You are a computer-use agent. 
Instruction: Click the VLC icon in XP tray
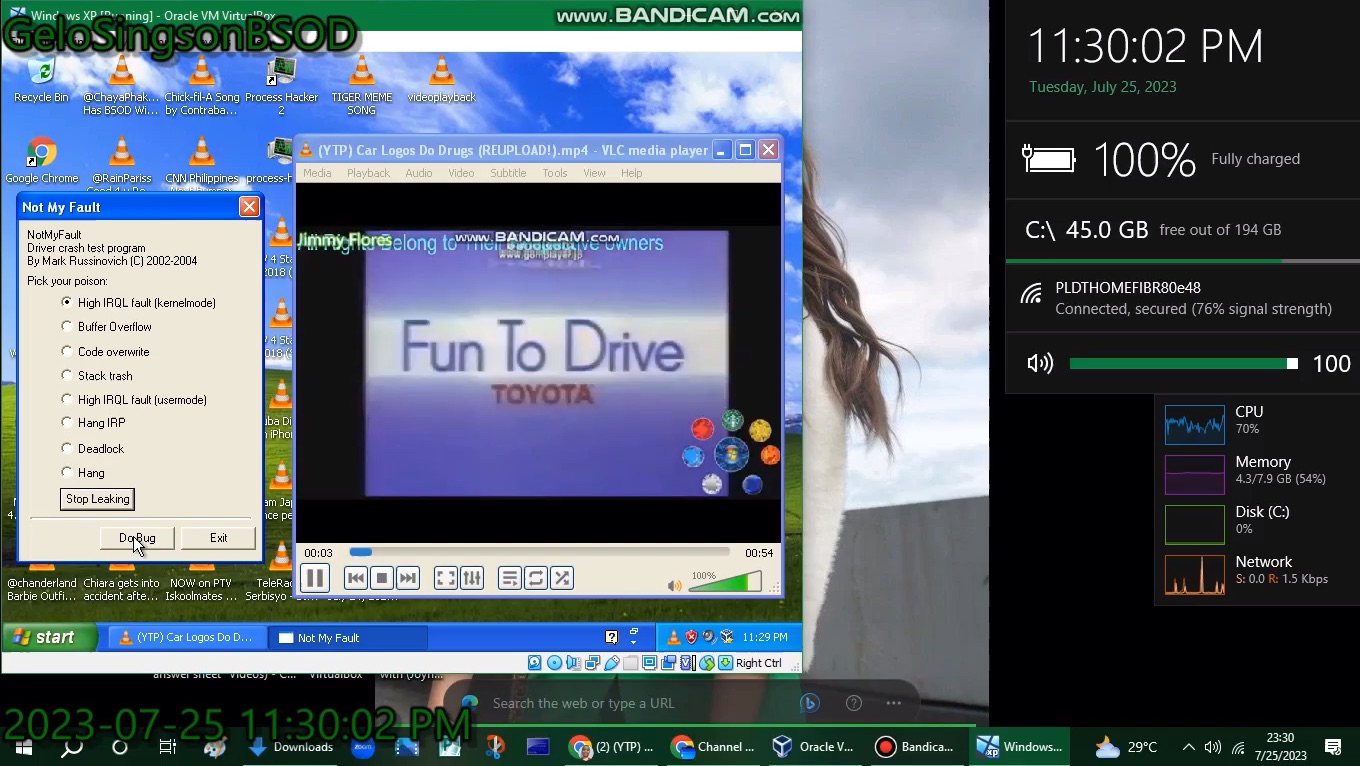pyautogui.click(x=673, y=637)
